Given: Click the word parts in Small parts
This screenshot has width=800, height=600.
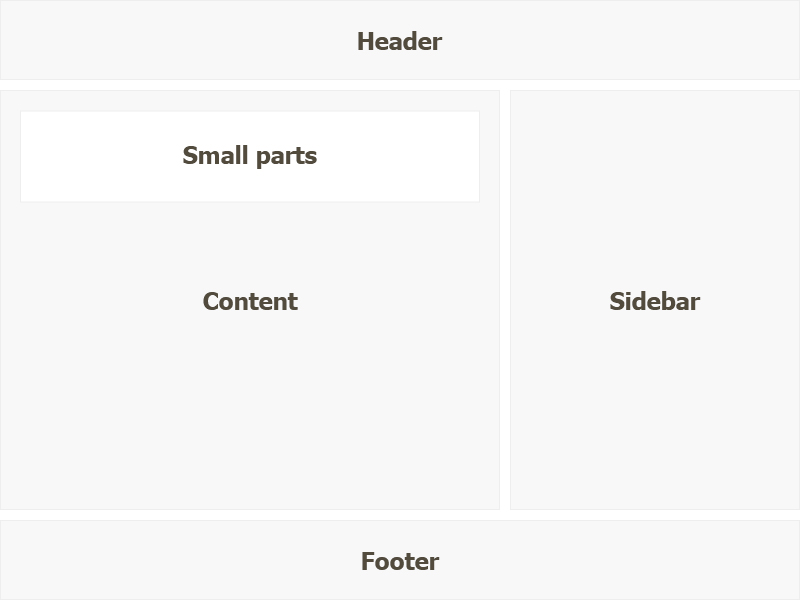Looking at the screenshot, I should click(286, 157).
